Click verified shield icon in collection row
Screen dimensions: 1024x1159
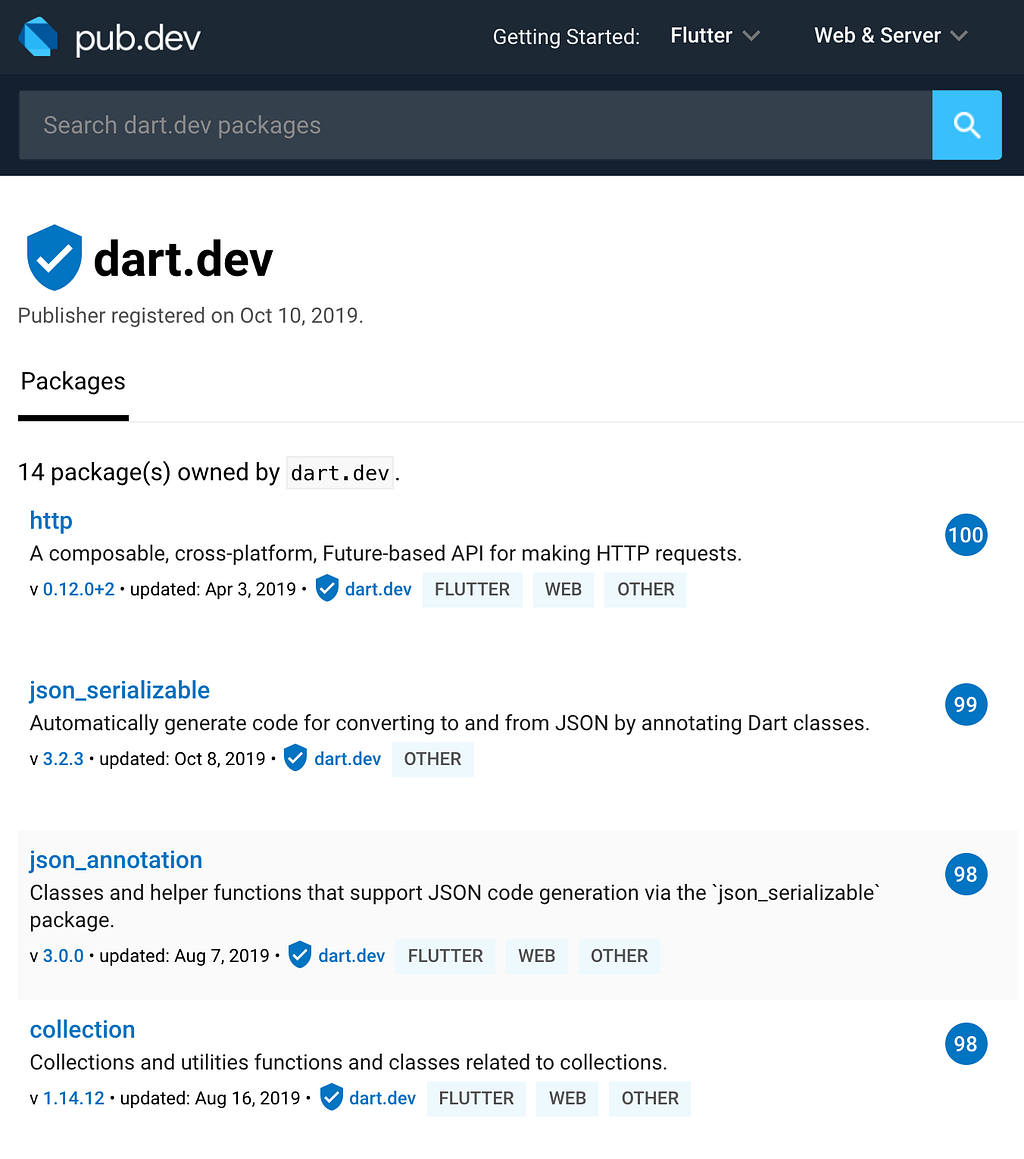click(x=331, y=1098)
